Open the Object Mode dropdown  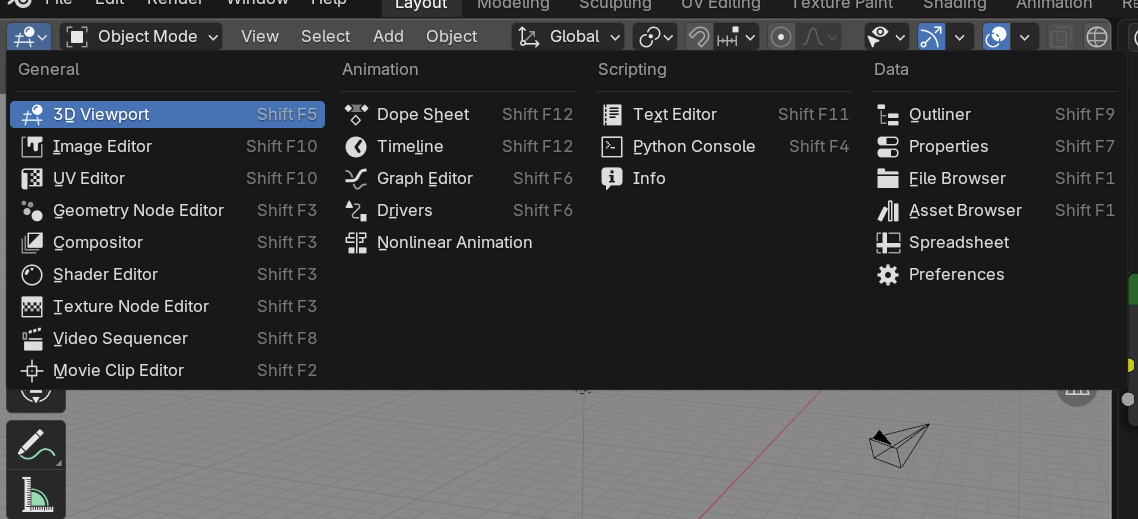point(143,37)
